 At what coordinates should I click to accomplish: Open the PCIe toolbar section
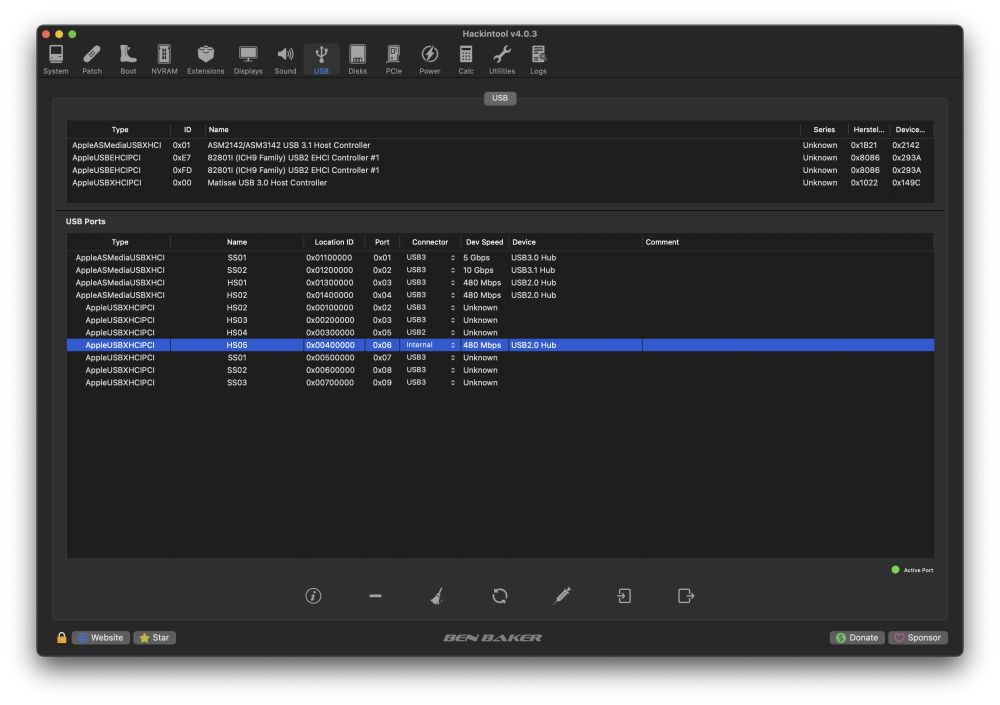[x=393, y=60]
